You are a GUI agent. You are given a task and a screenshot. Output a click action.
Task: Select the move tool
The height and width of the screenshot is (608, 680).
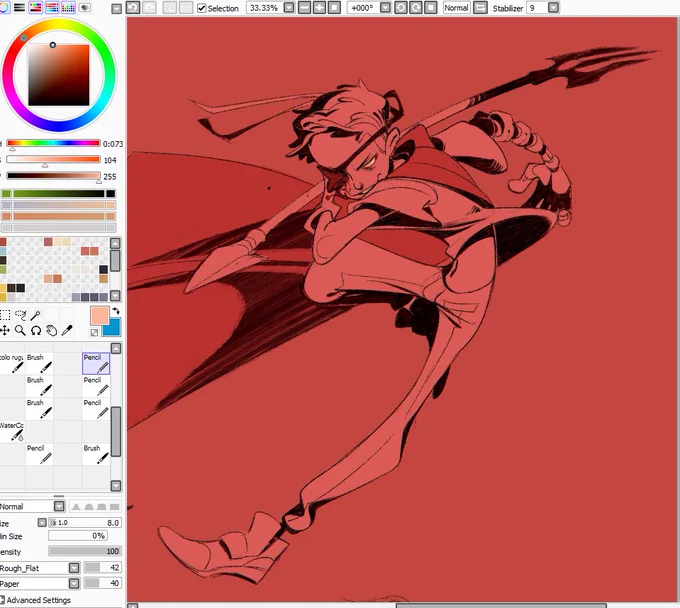click(5, 330)
